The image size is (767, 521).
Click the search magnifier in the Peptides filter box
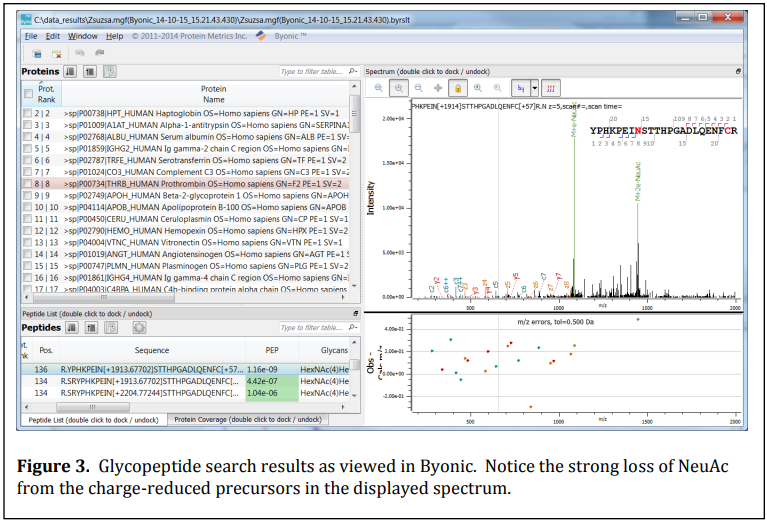click(x=352, y=327)
